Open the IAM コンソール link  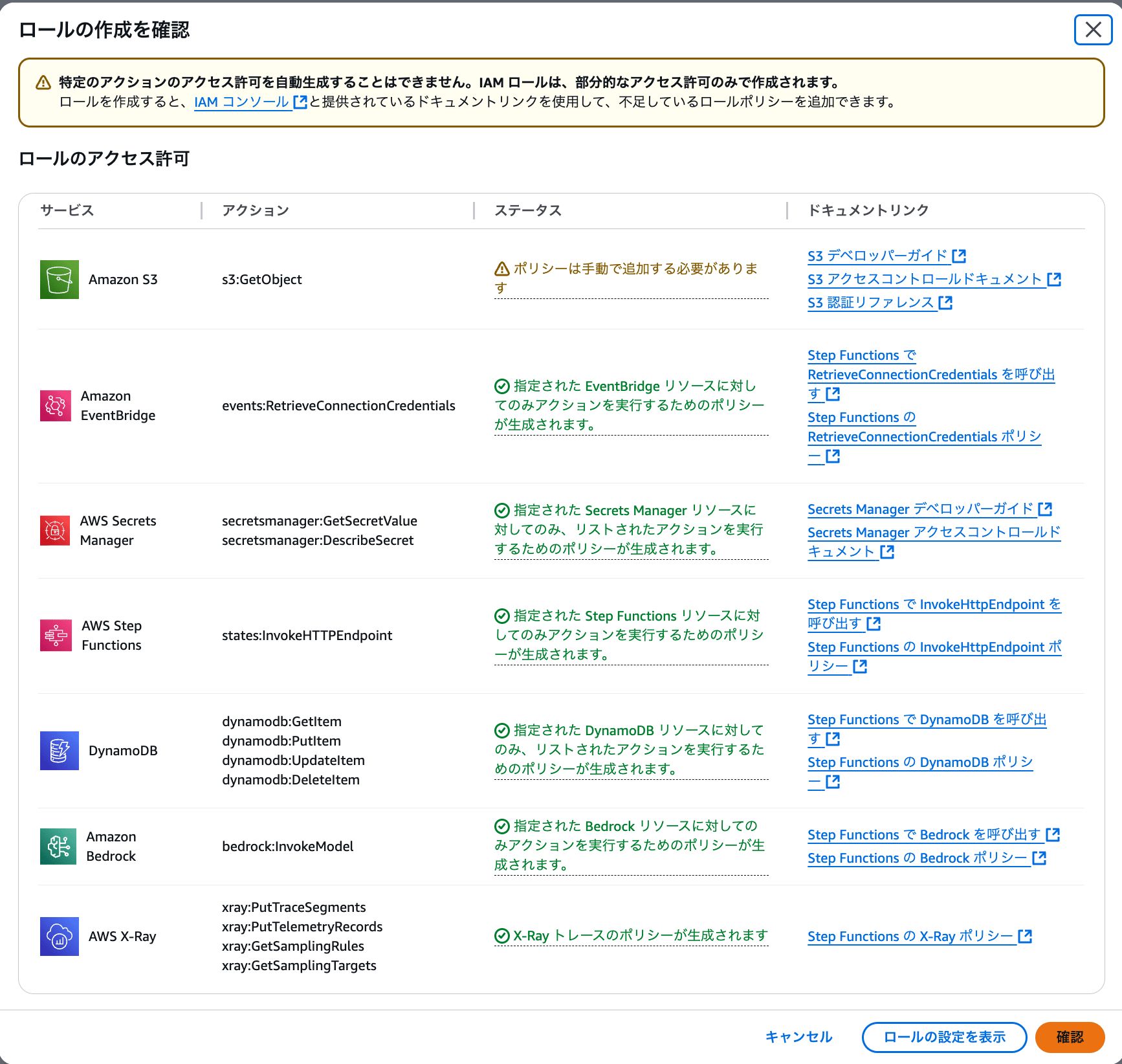point(242,102)
